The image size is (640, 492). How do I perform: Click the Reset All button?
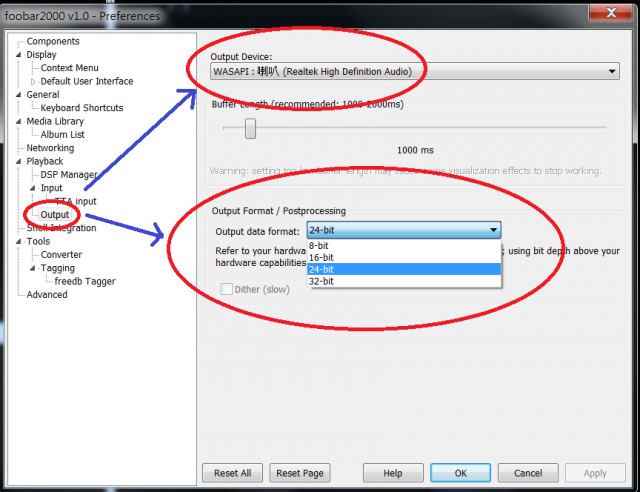tap(233, 473)
